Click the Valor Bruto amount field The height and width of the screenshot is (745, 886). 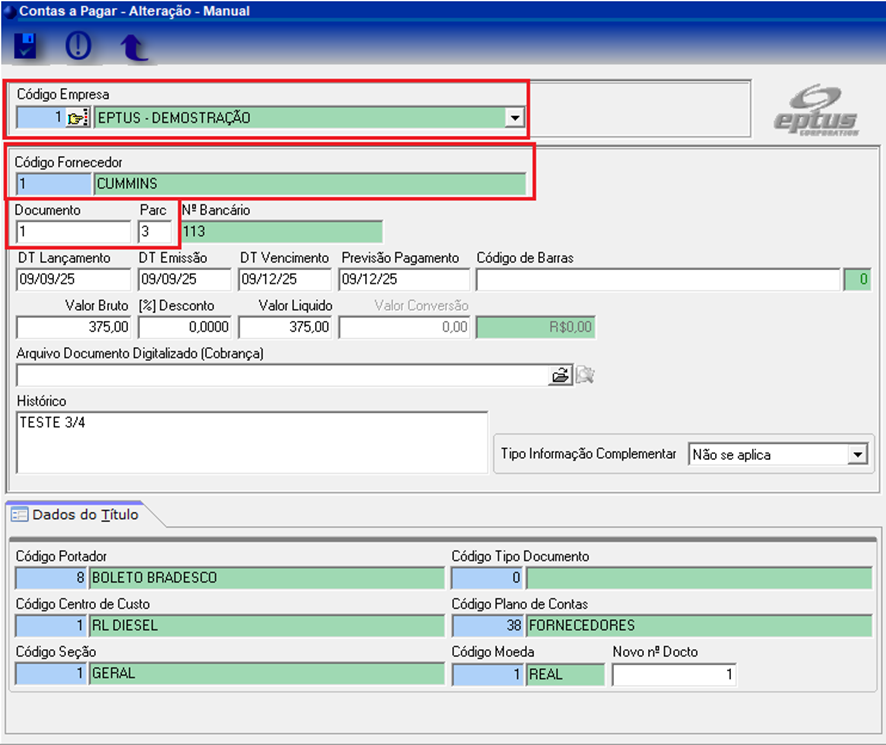tap(74, 327)
